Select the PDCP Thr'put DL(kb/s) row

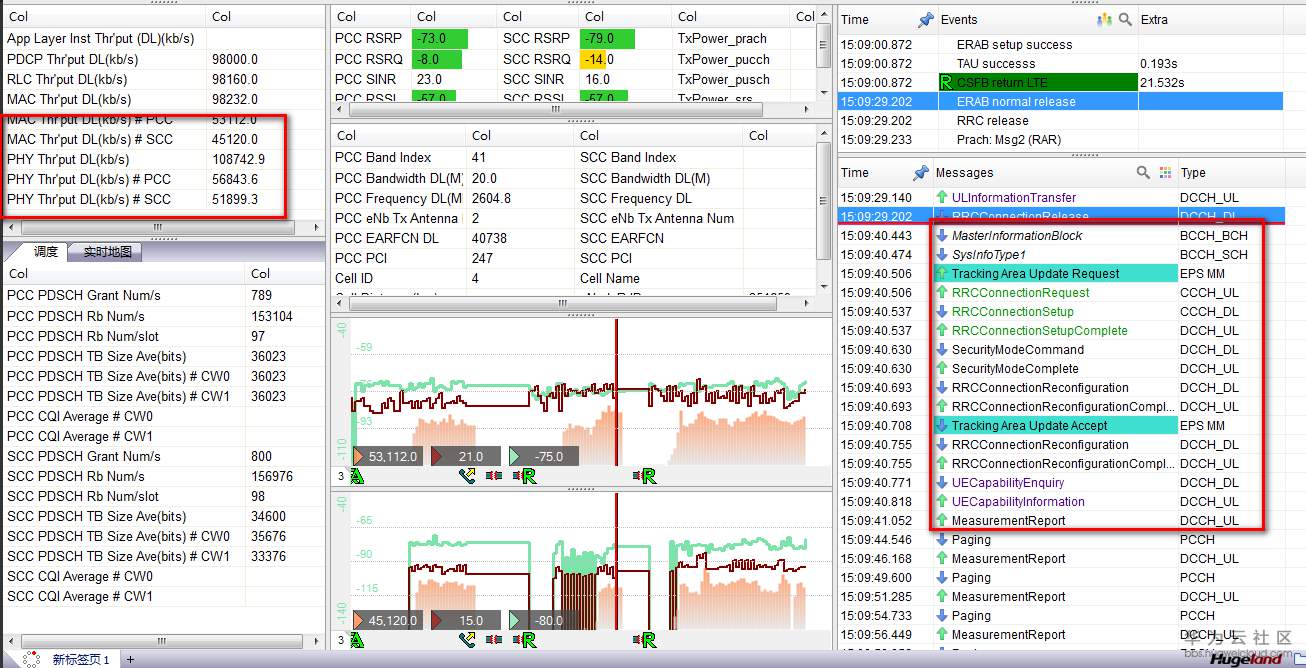[x=163, y=59]
